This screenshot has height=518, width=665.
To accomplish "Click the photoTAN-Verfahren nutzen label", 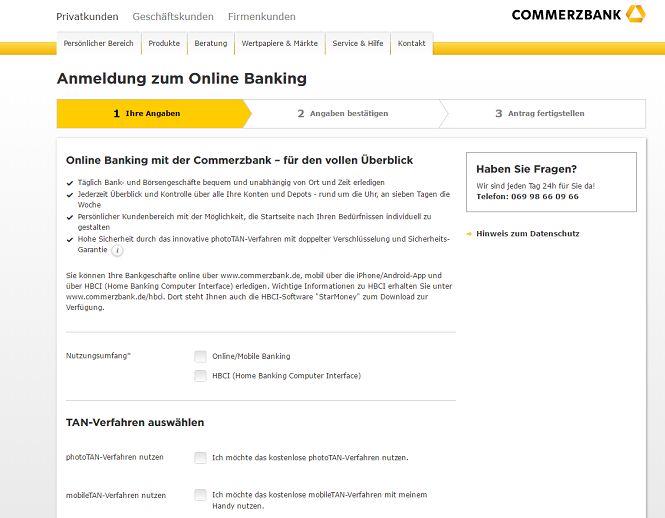I will click(x=115, y=457).
